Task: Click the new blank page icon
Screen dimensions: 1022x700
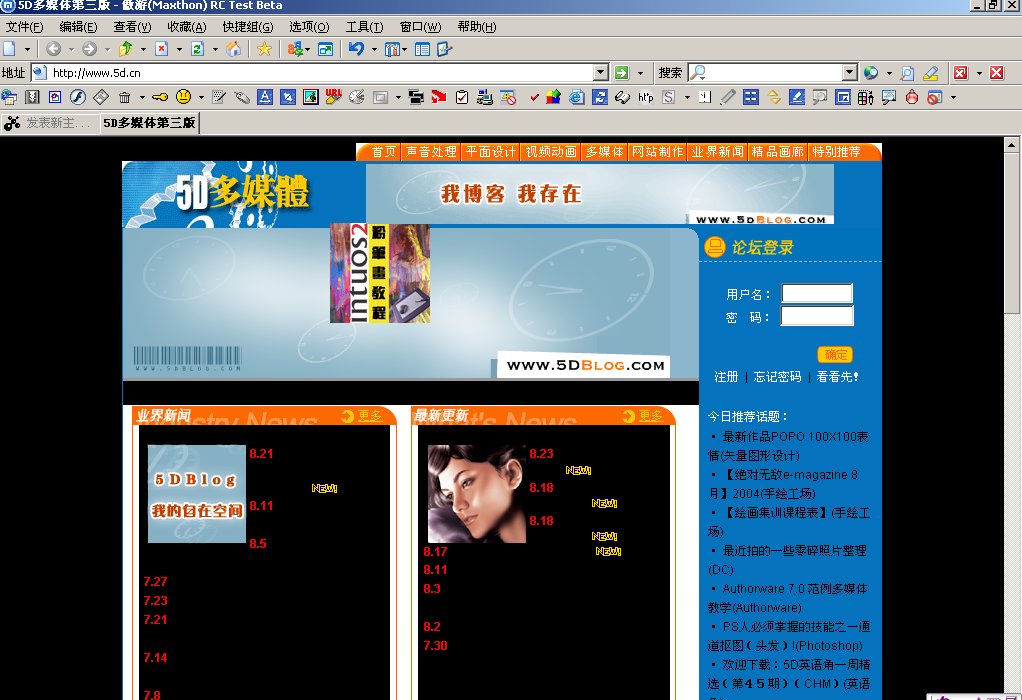Action: pyautogui.click(x=9, y=49)
